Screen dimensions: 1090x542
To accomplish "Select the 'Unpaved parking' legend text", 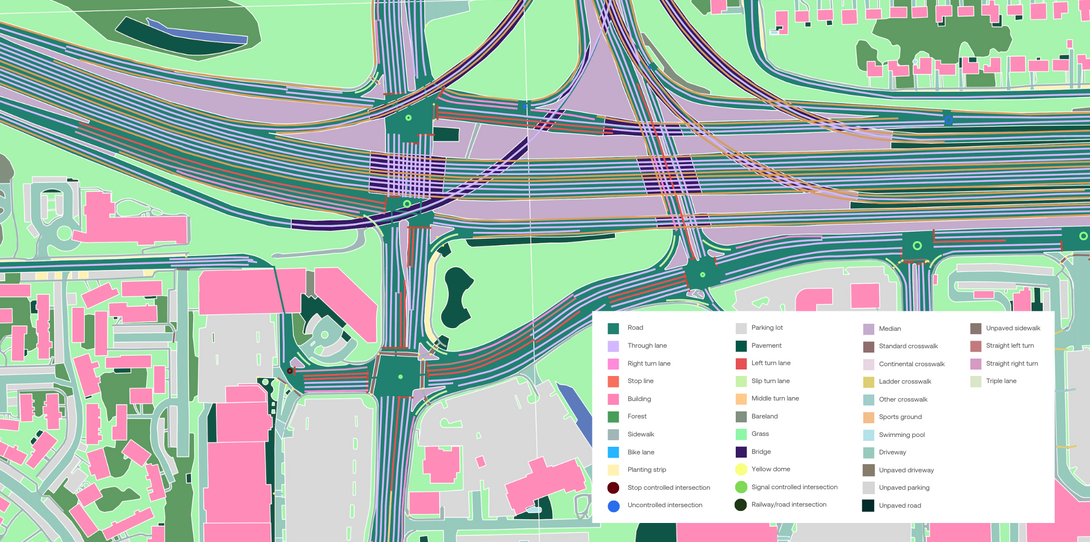I will [x=904, y=488].
